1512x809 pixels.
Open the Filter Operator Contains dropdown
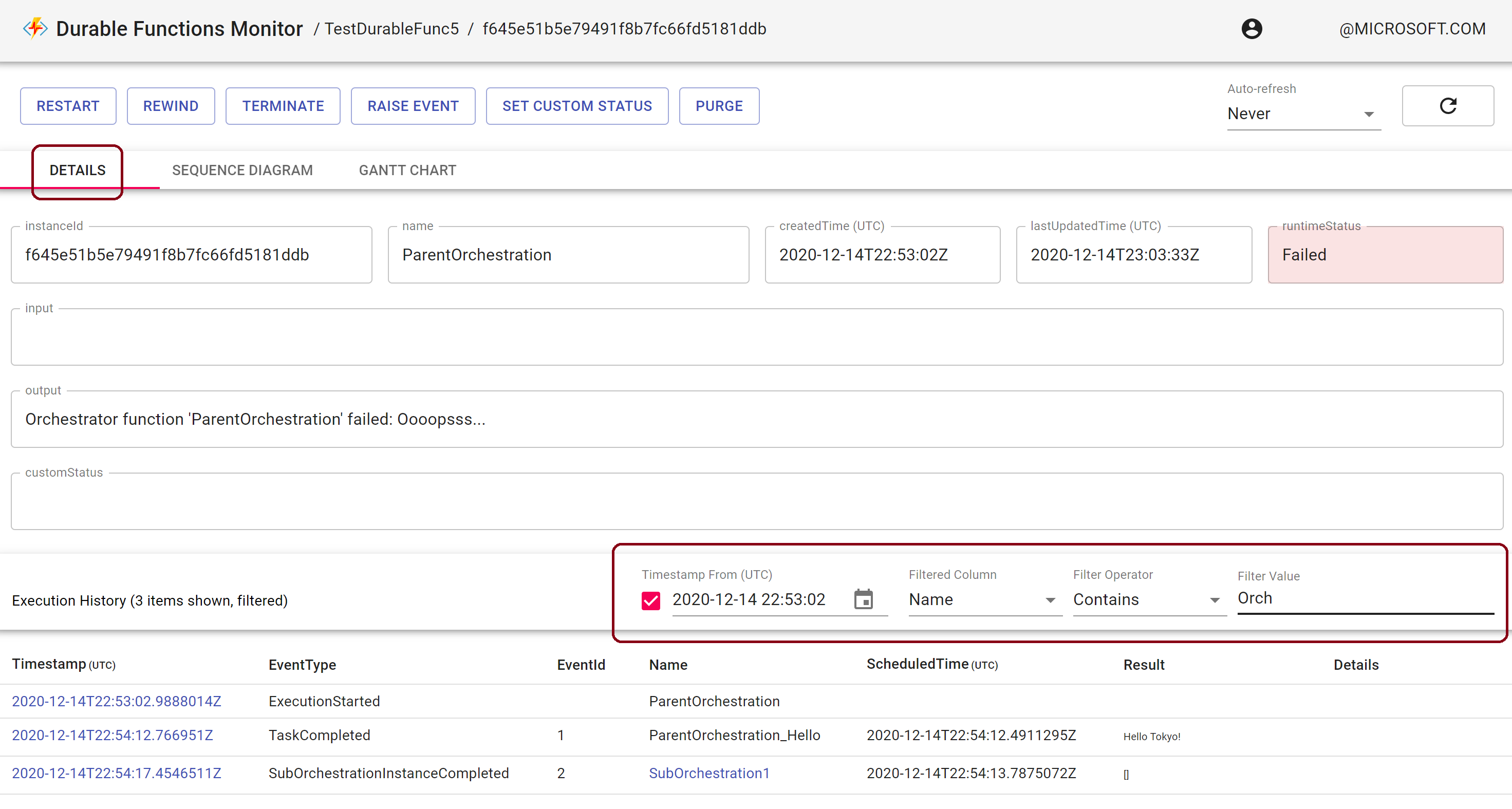pyautogui.click(x=1149, y=599)
